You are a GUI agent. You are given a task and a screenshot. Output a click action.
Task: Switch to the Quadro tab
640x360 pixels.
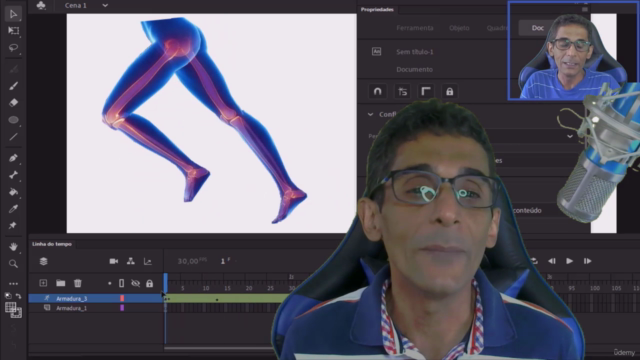click(x=497, y=28)
